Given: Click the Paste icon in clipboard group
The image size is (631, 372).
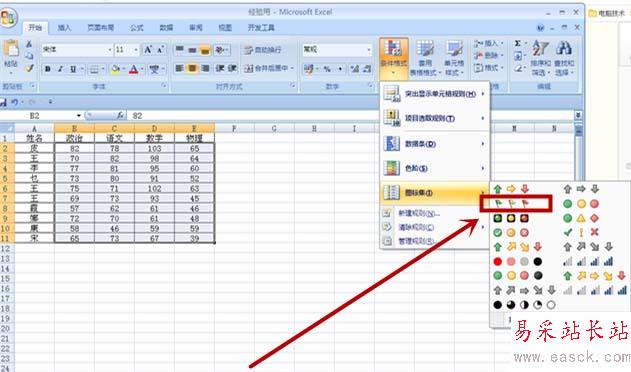Looking at the screenshot, I should tap(11, 50).
